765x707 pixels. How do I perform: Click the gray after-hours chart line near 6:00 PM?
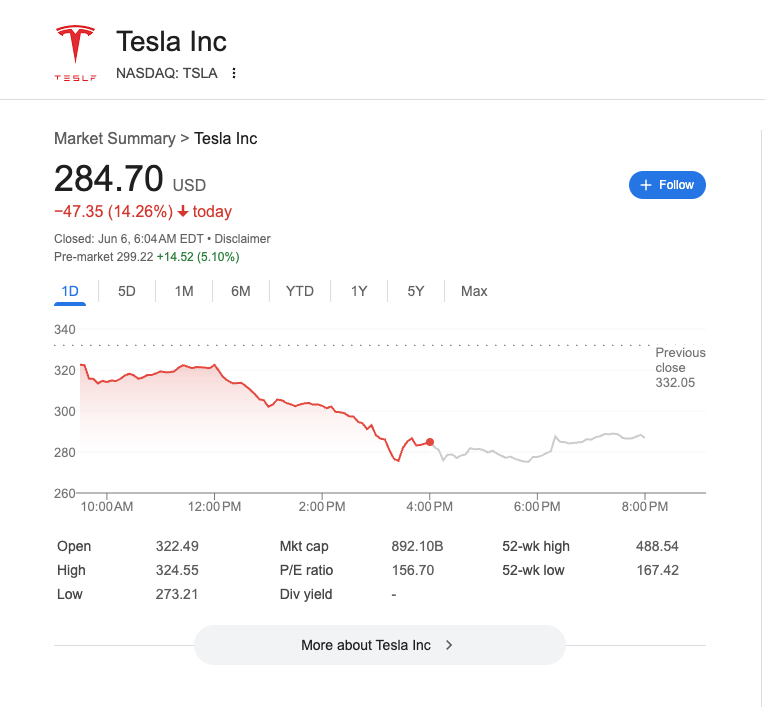[x=537, y=457]
